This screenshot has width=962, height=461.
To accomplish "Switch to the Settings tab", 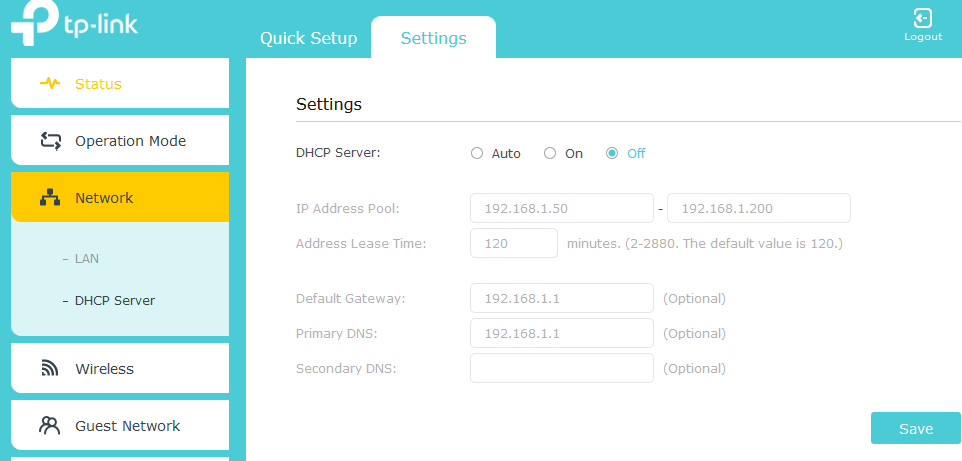I will coord(434,38).
